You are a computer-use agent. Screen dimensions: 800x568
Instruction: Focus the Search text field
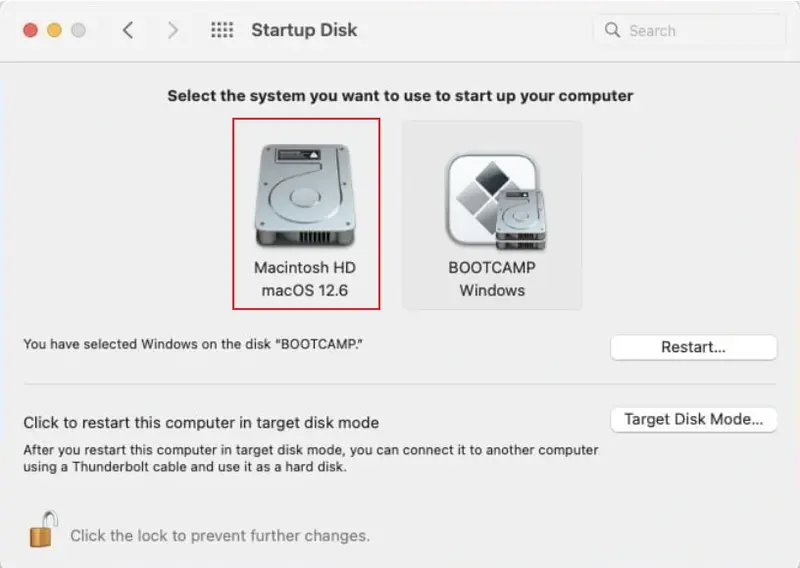pos(700,30)
